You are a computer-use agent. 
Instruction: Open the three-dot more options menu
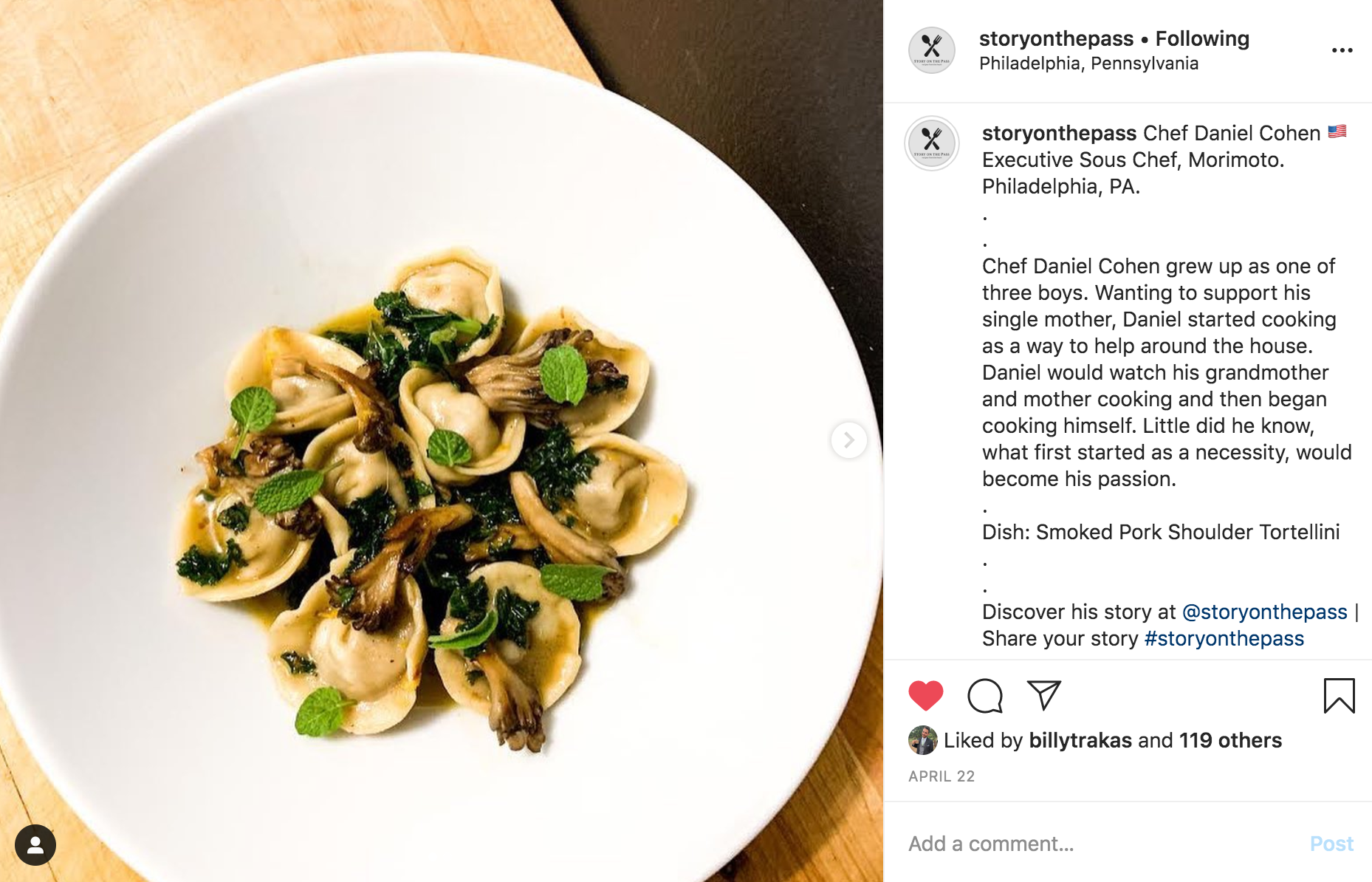(1342, 50)
